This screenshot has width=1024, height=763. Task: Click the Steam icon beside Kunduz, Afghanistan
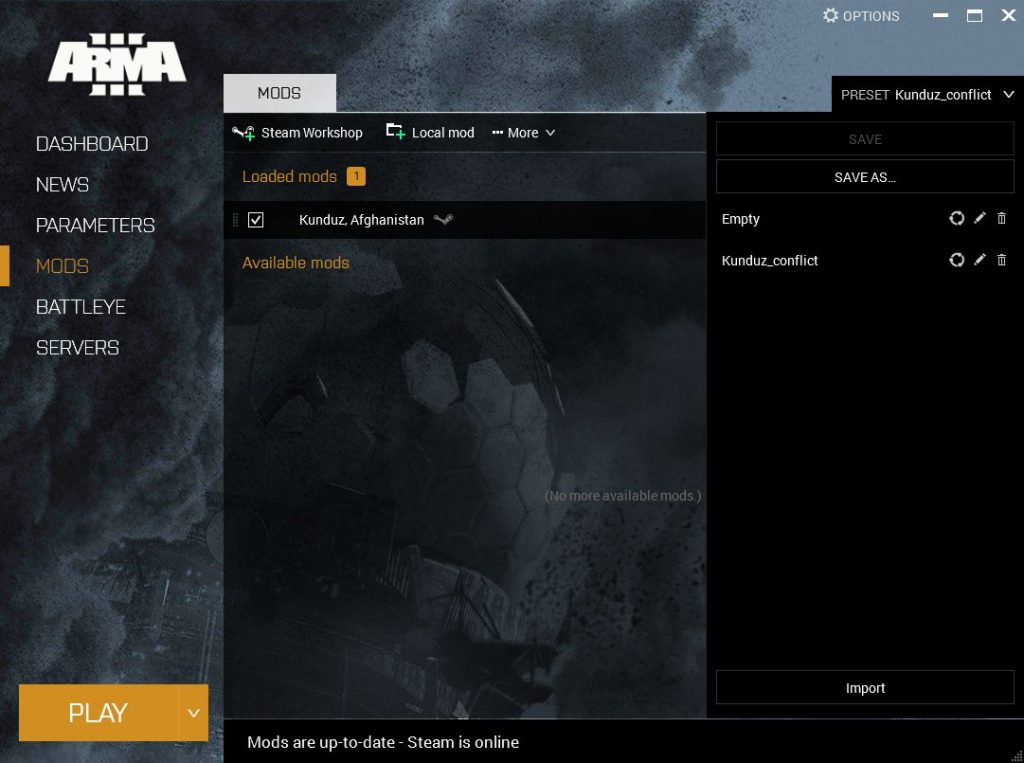[444, 220]
